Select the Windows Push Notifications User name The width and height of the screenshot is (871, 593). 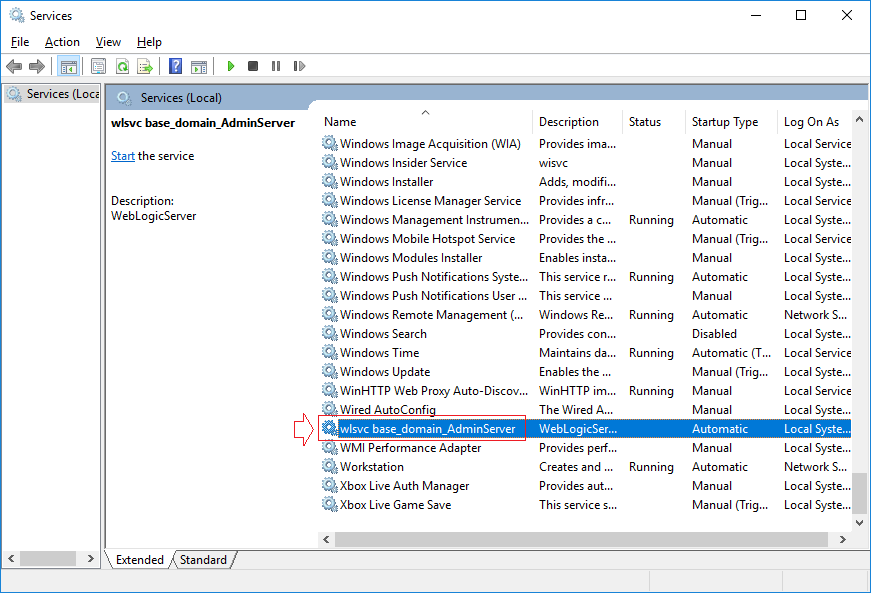[x=433, y=295]
